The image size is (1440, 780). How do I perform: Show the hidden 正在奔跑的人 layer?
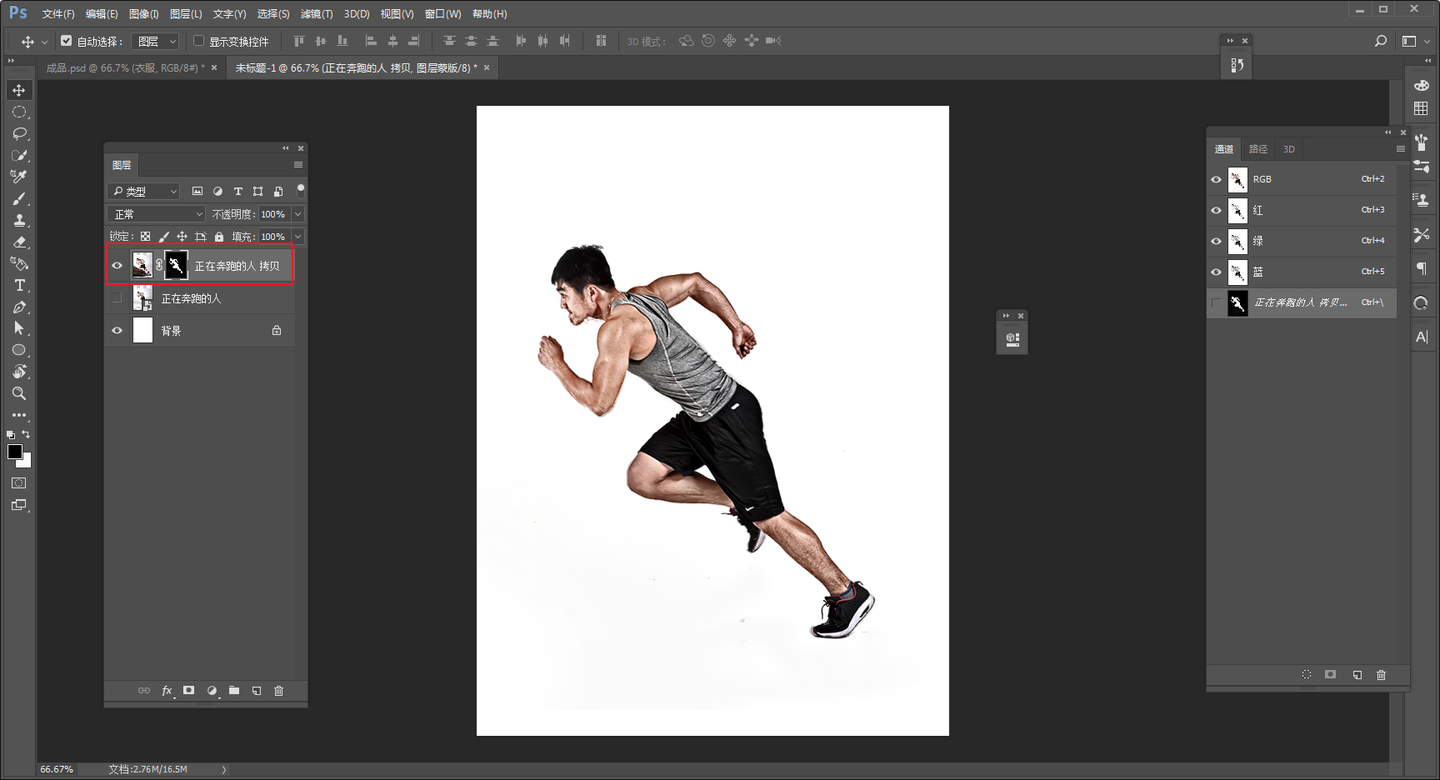(117, 298)
